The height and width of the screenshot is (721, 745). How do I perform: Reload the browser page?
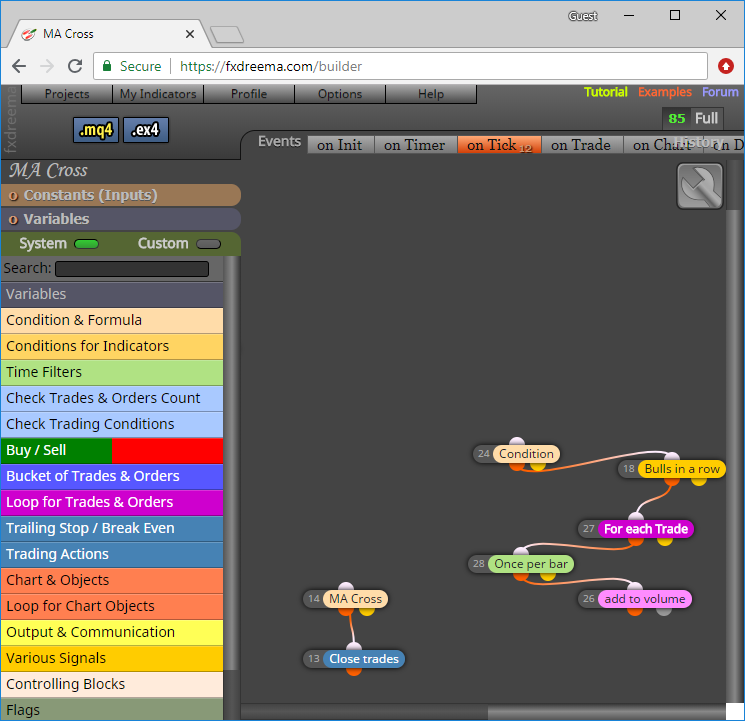75,66
